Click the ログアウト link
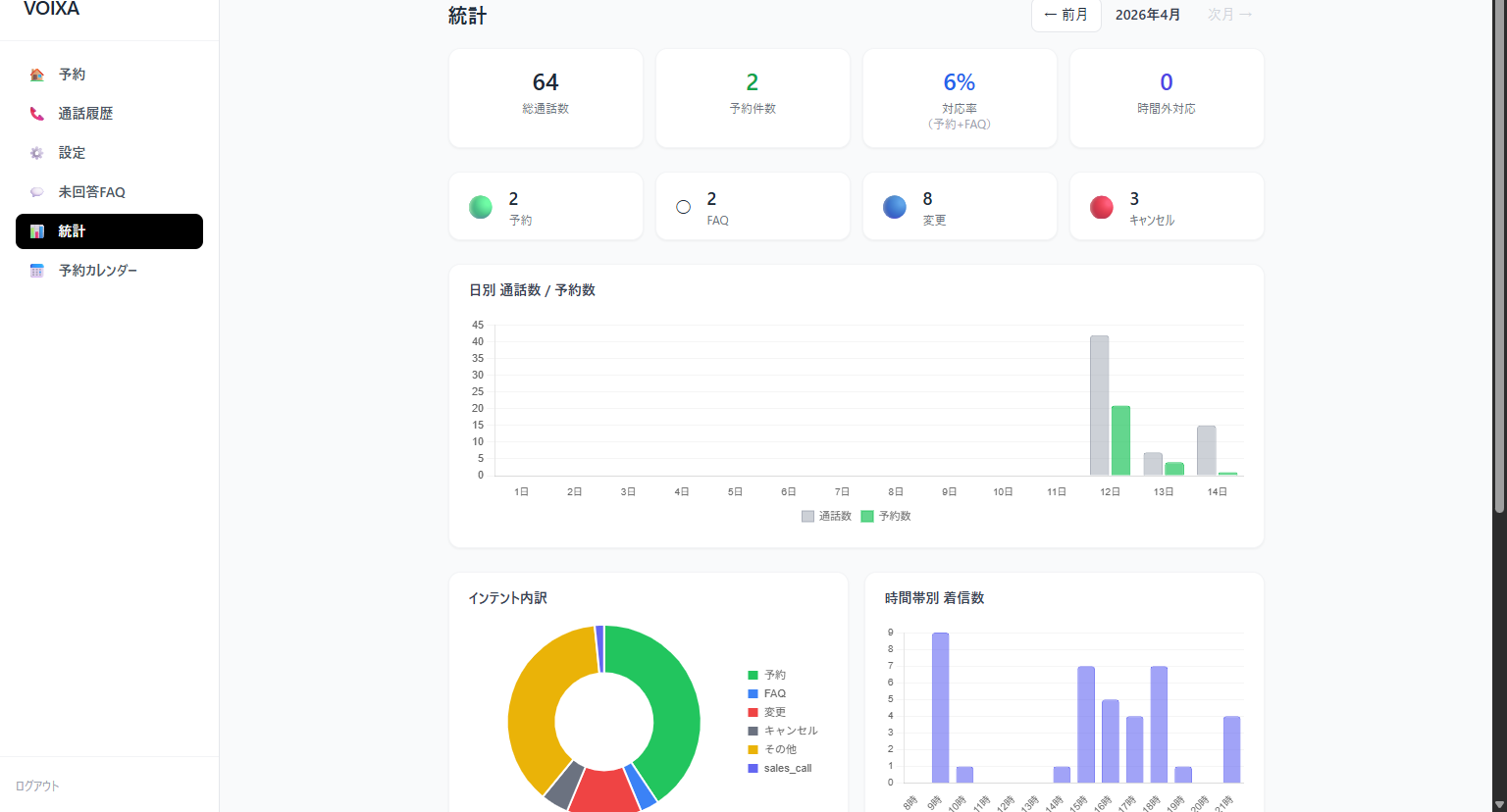The width and height of the screenshot is (1507, 812). pyautogui.click(x=37, y=786)
